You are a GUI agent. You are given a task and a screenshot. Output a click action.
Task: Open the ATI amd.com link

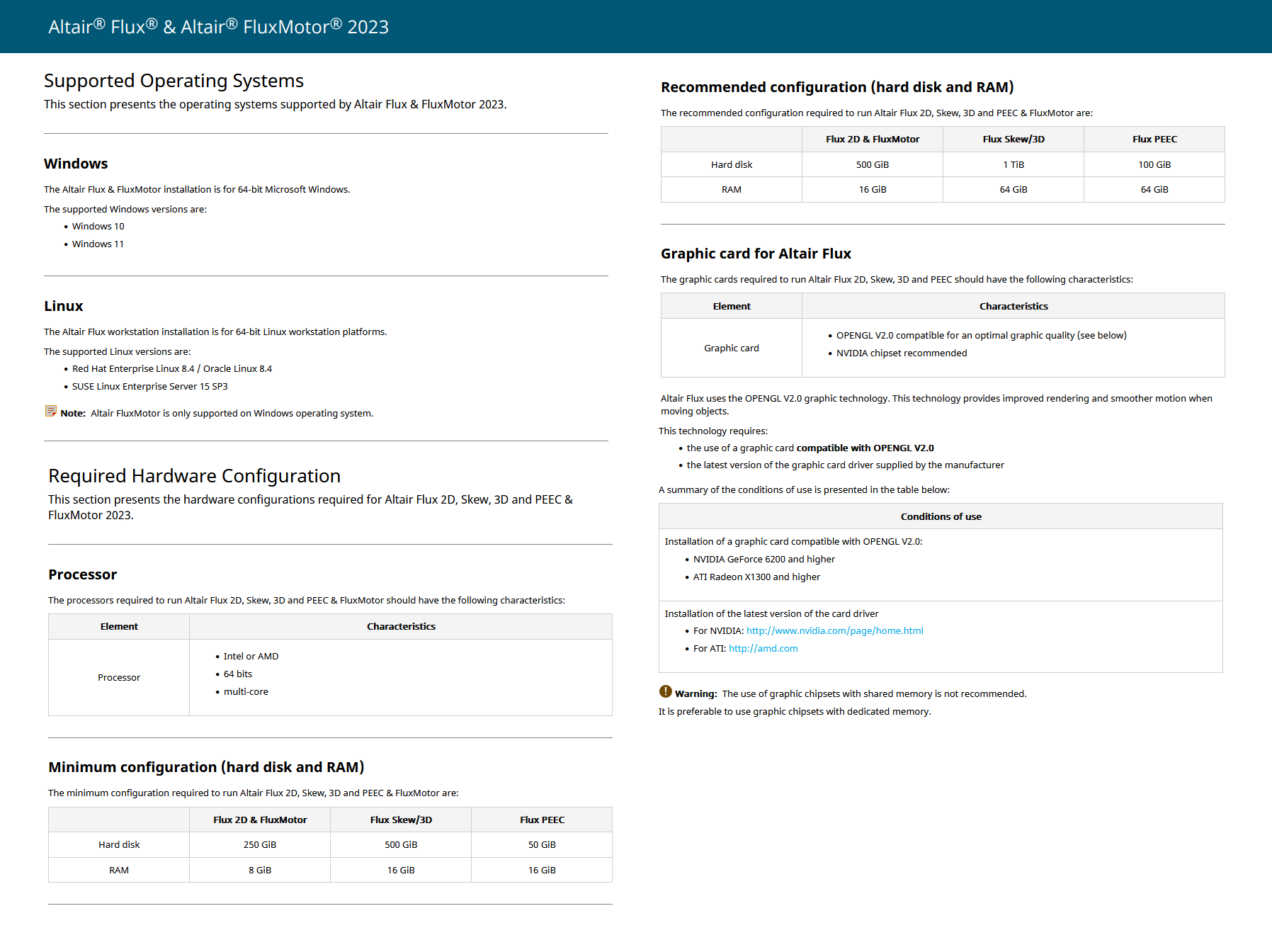(763, 649)
